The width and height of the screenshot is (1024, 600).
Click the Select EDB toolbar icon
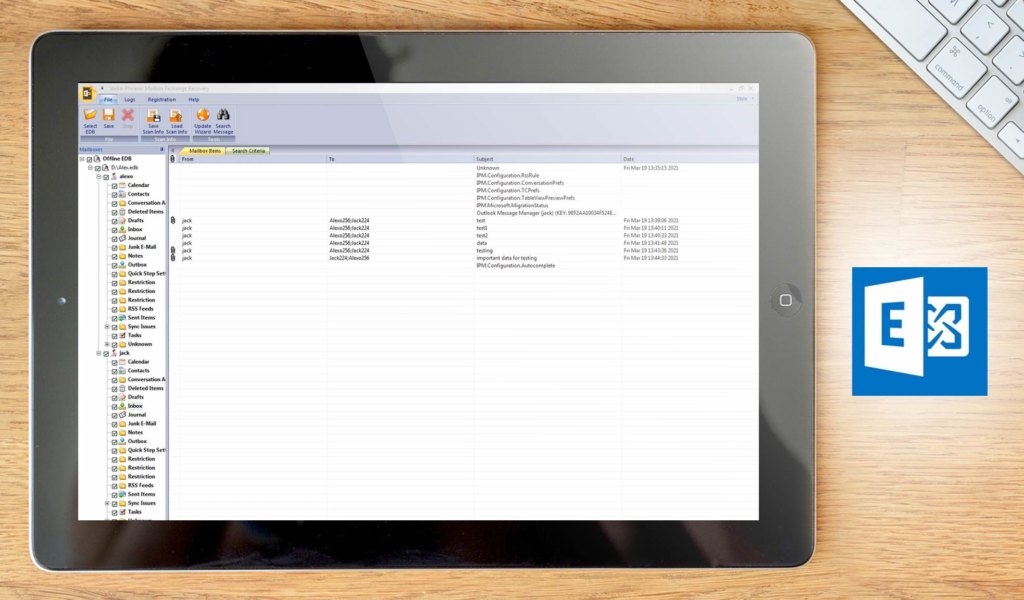tap(90, 116)
